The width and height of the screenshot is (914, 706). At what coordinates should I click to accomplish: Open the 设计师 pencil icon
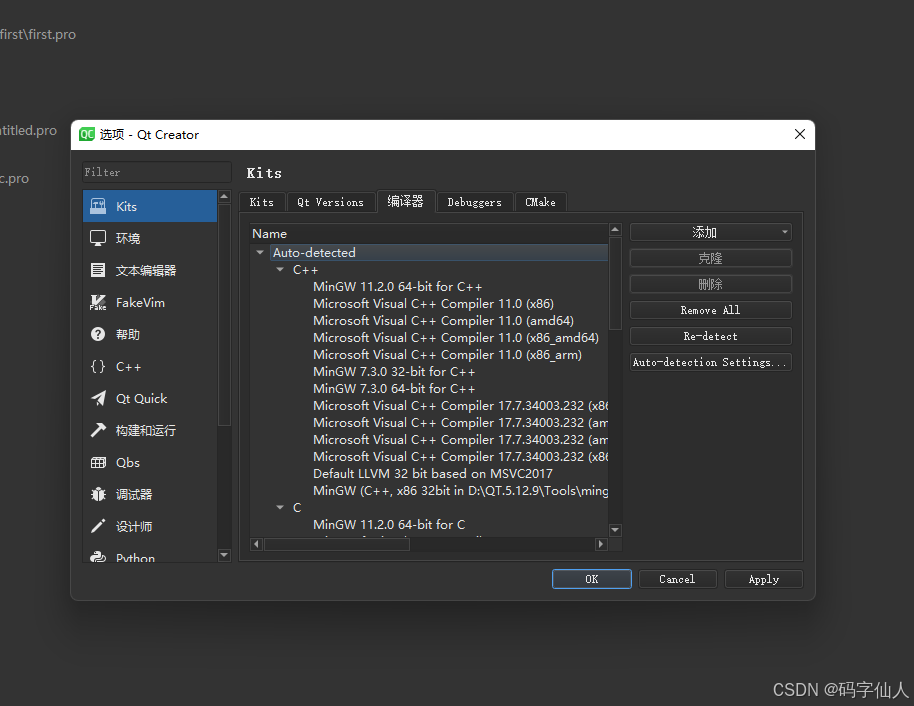(98, 526)
